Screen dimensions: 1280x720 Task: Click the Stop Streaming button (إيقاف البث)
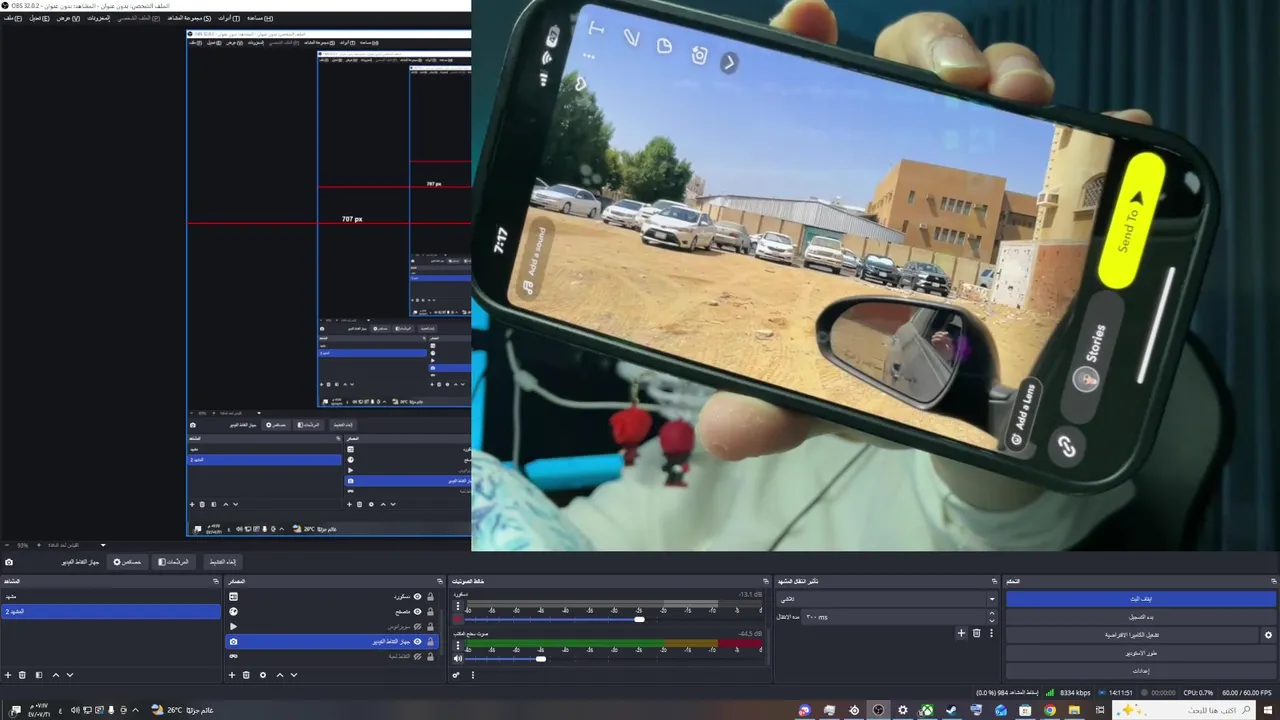(1141, 599)
